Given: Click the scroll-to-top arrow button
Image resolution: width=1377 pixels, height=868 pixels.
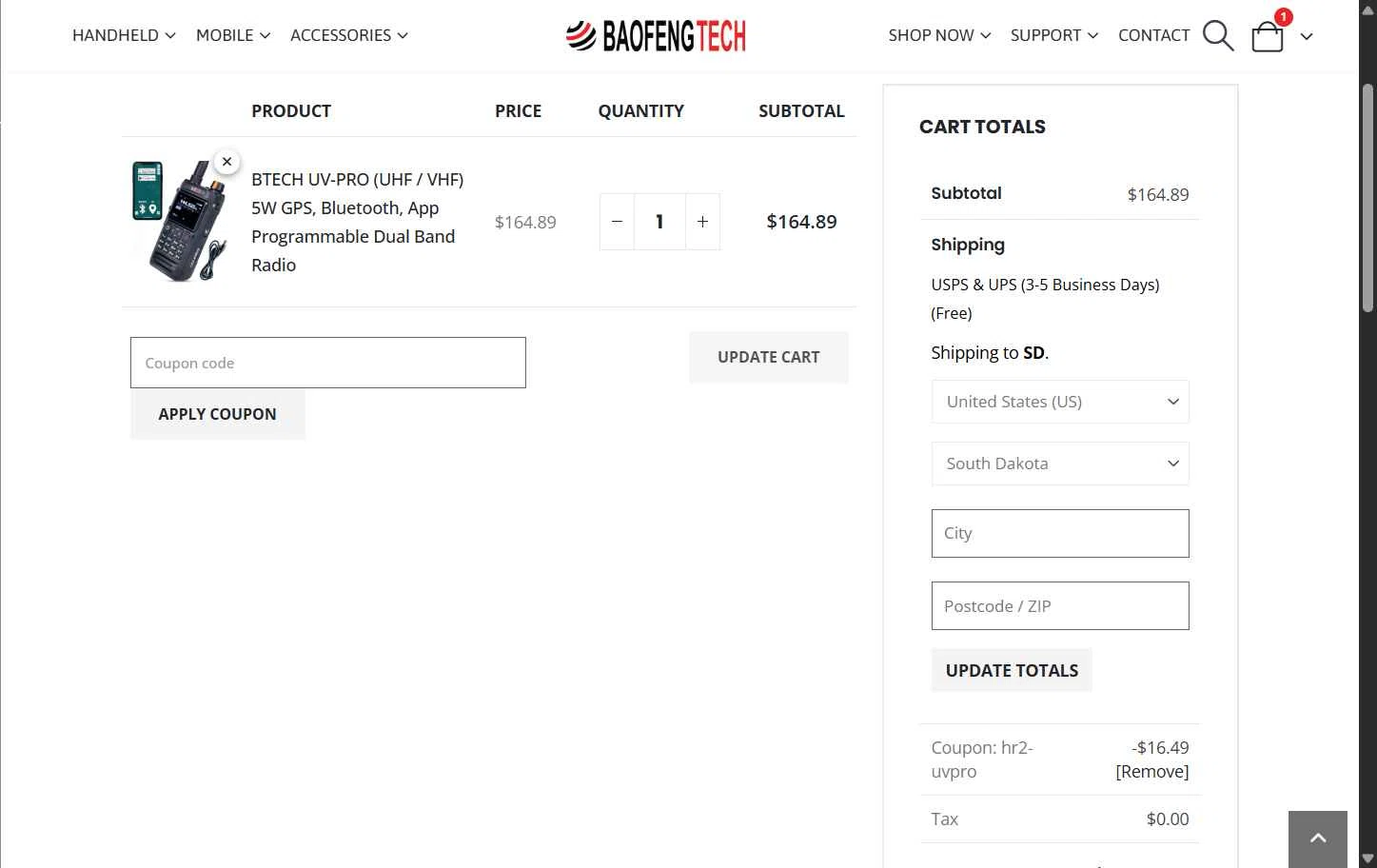Looking at the screenshot, I should click(x=1318, y=838).
